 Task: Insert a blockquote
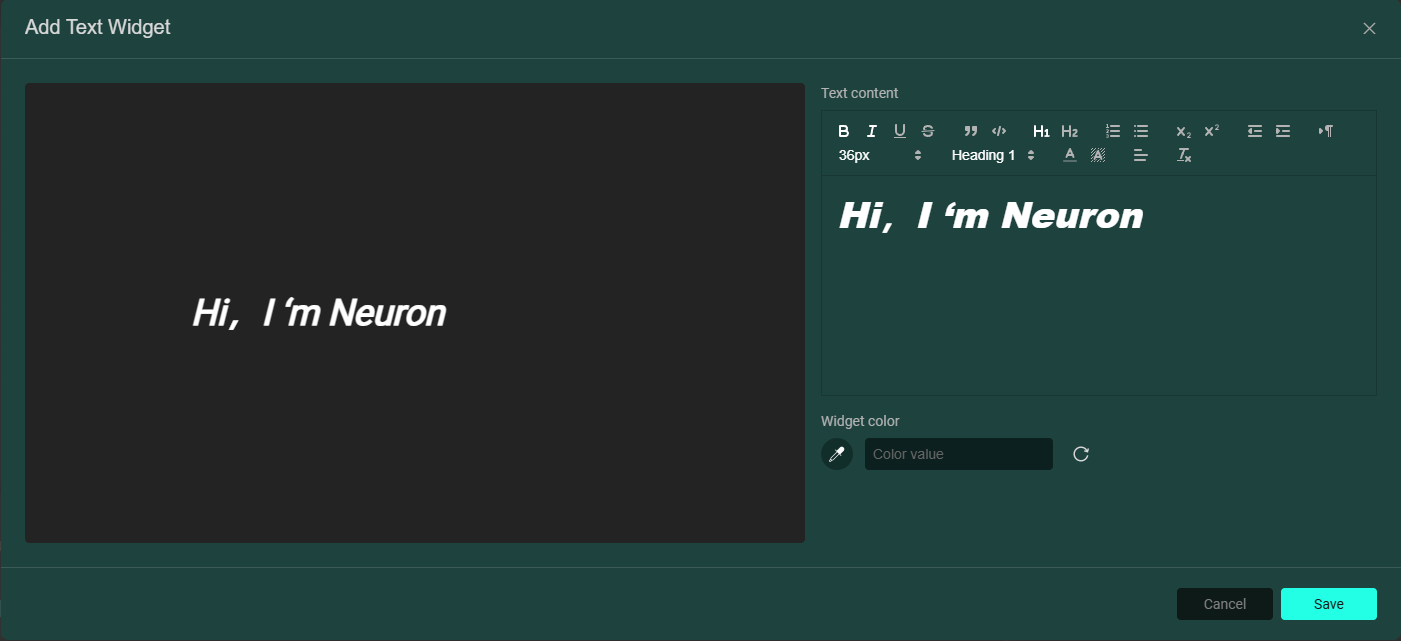970,131
